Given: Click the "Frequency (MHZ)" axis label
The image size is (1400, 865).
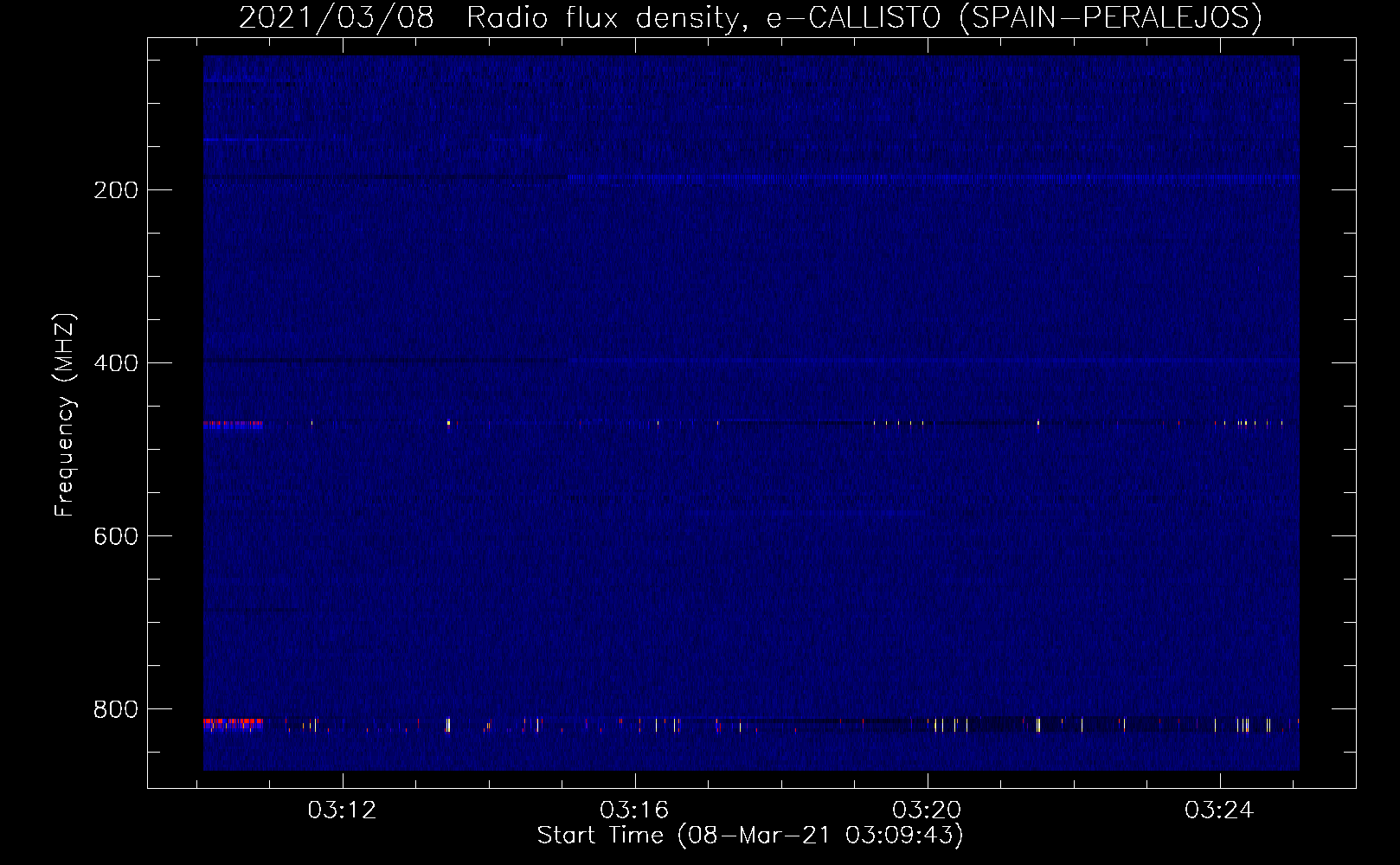Looking at the screenshot, I should [65, 415].
